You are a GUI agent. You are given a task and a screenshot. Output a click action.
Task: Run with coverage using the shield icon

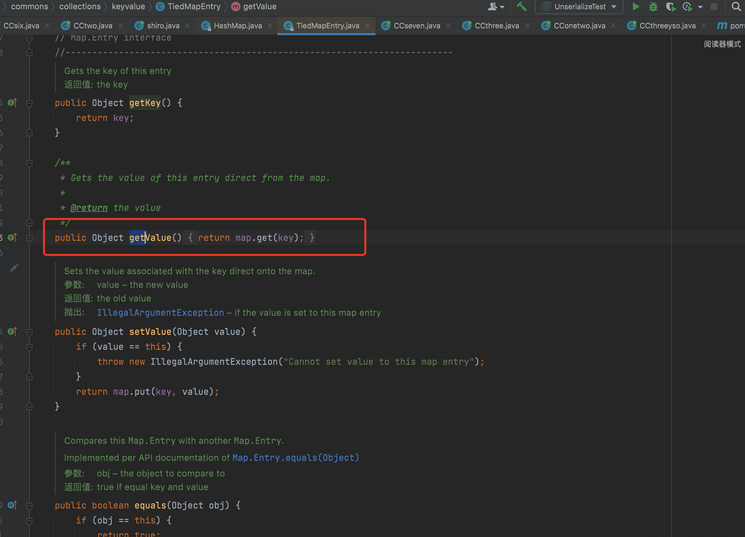(670, 7)
